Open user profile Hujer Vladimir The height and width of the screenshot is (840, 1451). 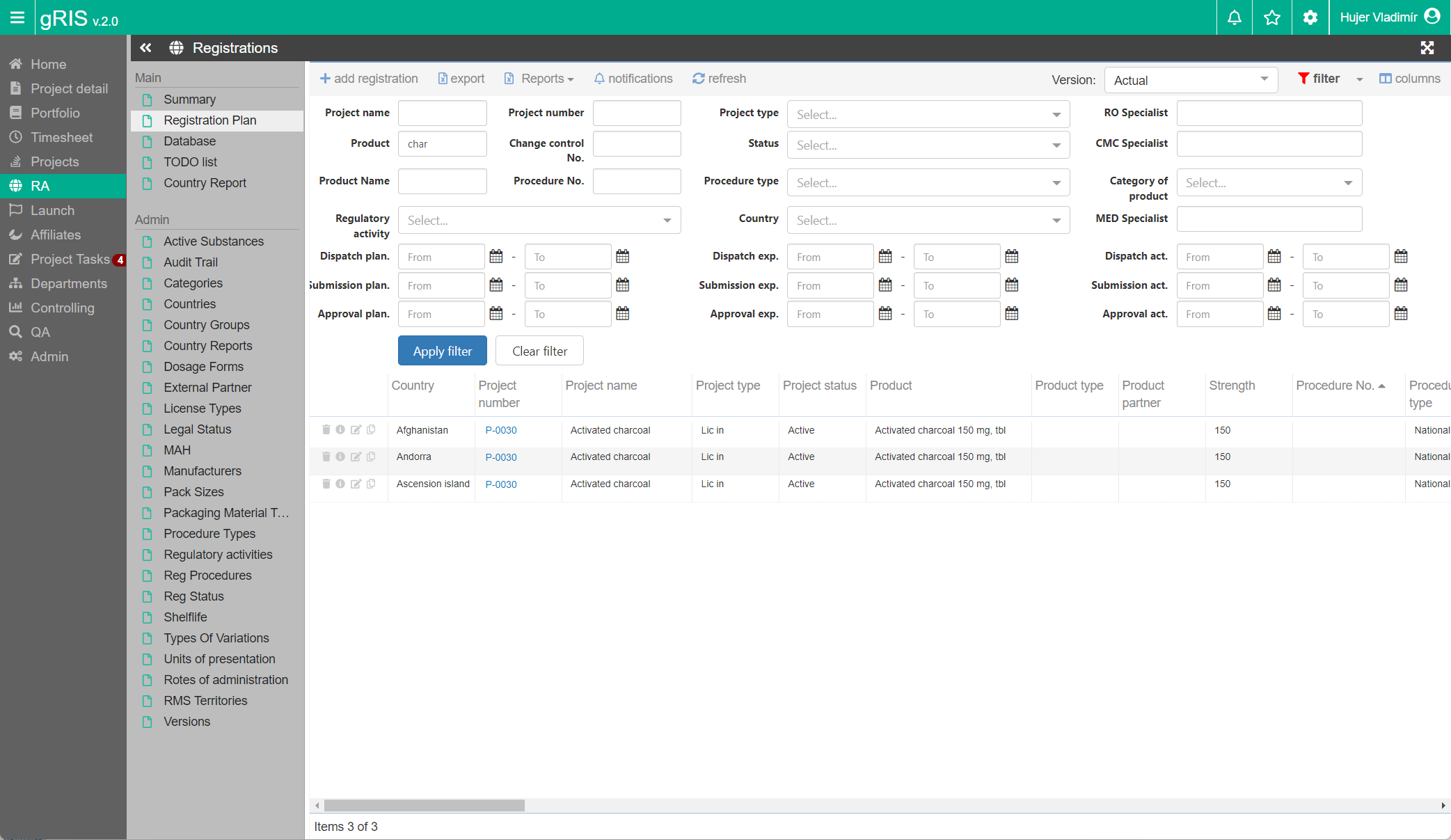click(1390, 17)
